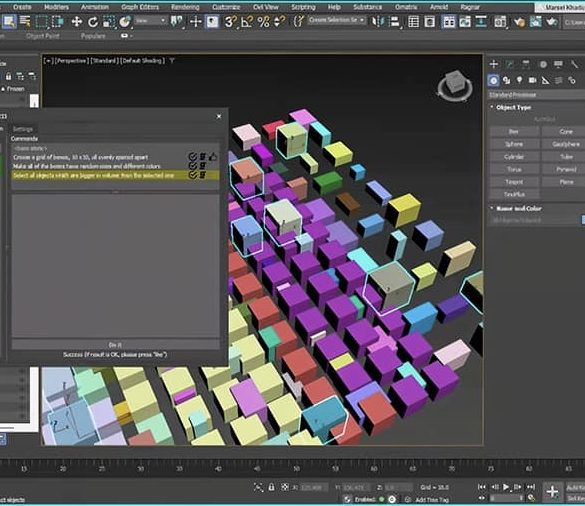The image size is (585, 506).
Task: Open the Modifiers menu
Action: coord(56,7)
